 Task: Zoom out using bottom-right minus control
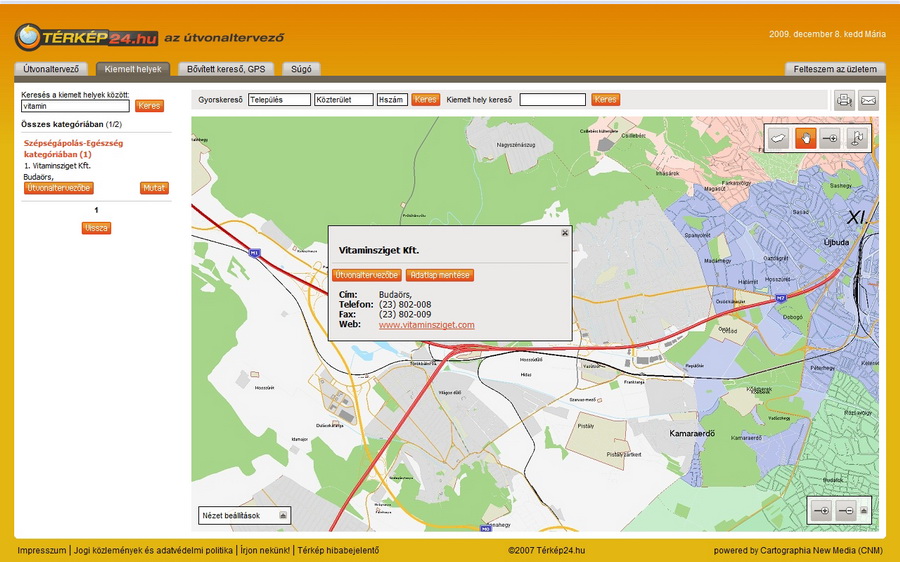point(846,510)
